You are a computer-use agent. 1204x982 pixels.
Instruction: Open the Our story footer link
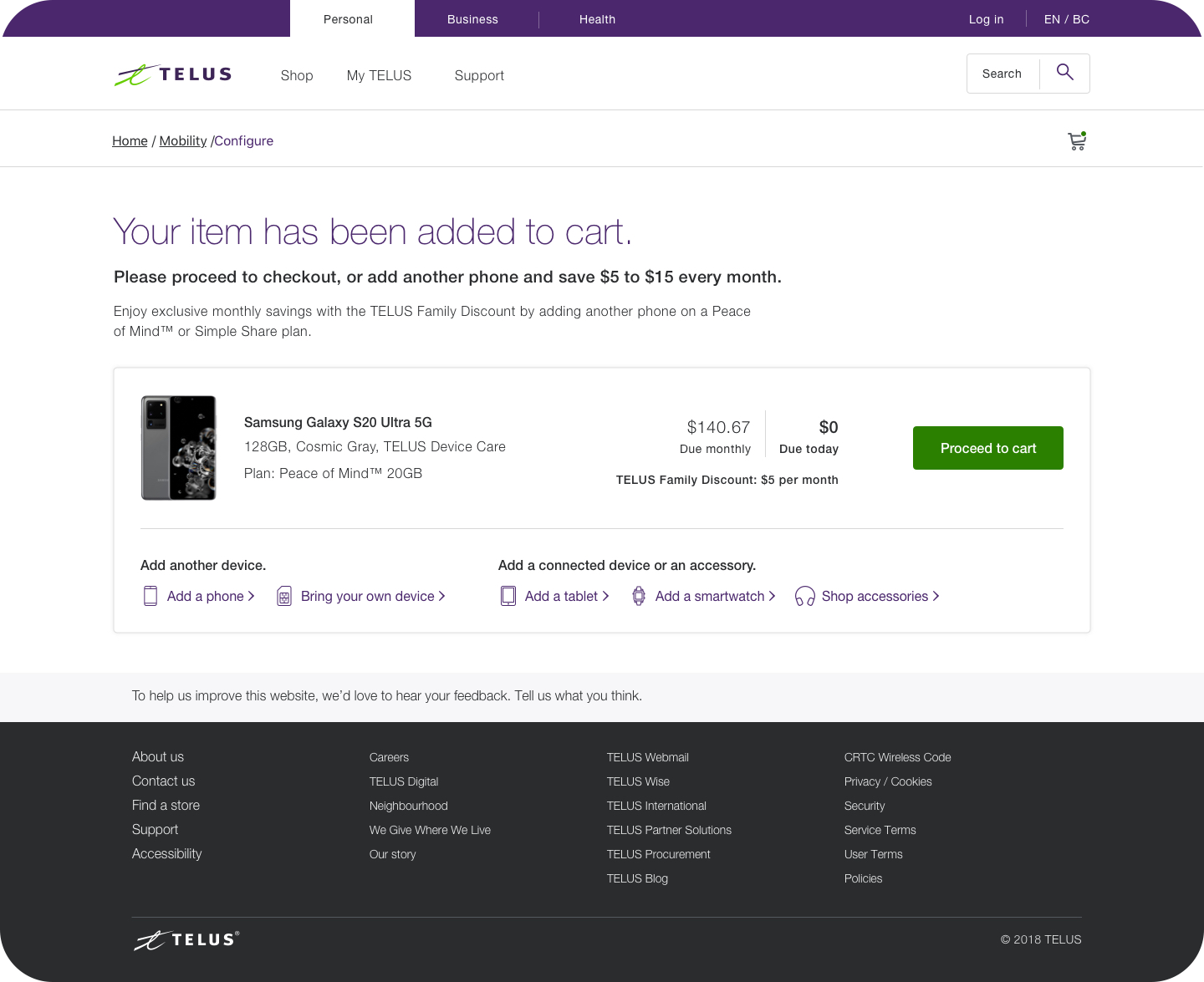tap(392, 854)
